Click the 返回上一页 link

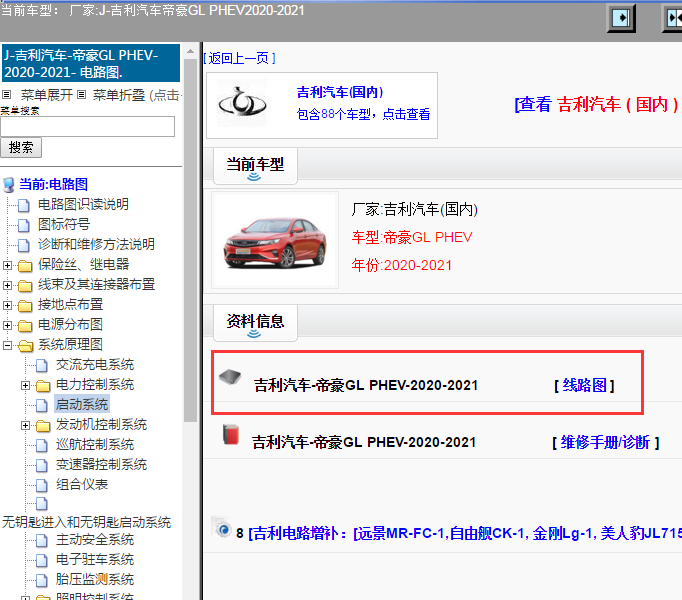tap(239, 58)
